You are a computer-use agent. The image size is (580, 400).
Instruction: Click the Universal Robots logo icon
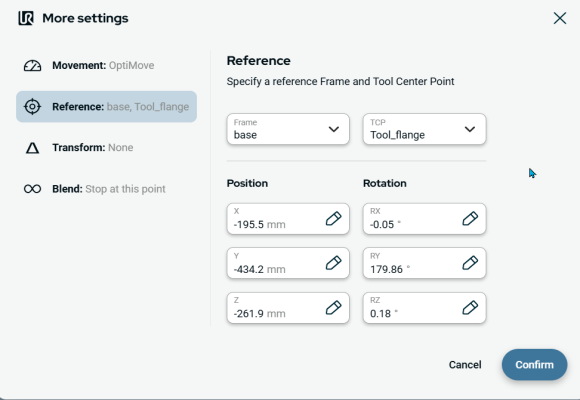26,18
